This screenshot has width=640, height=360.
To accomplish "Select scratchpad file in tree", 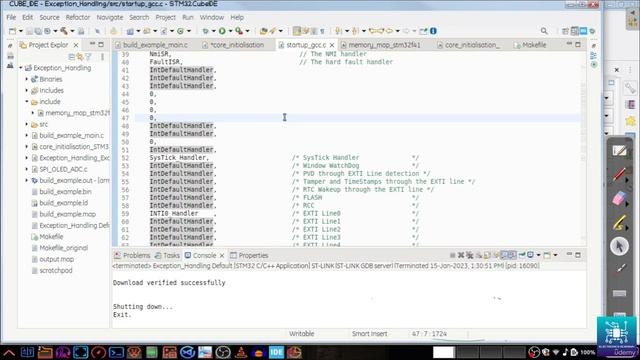I will 52,270.
